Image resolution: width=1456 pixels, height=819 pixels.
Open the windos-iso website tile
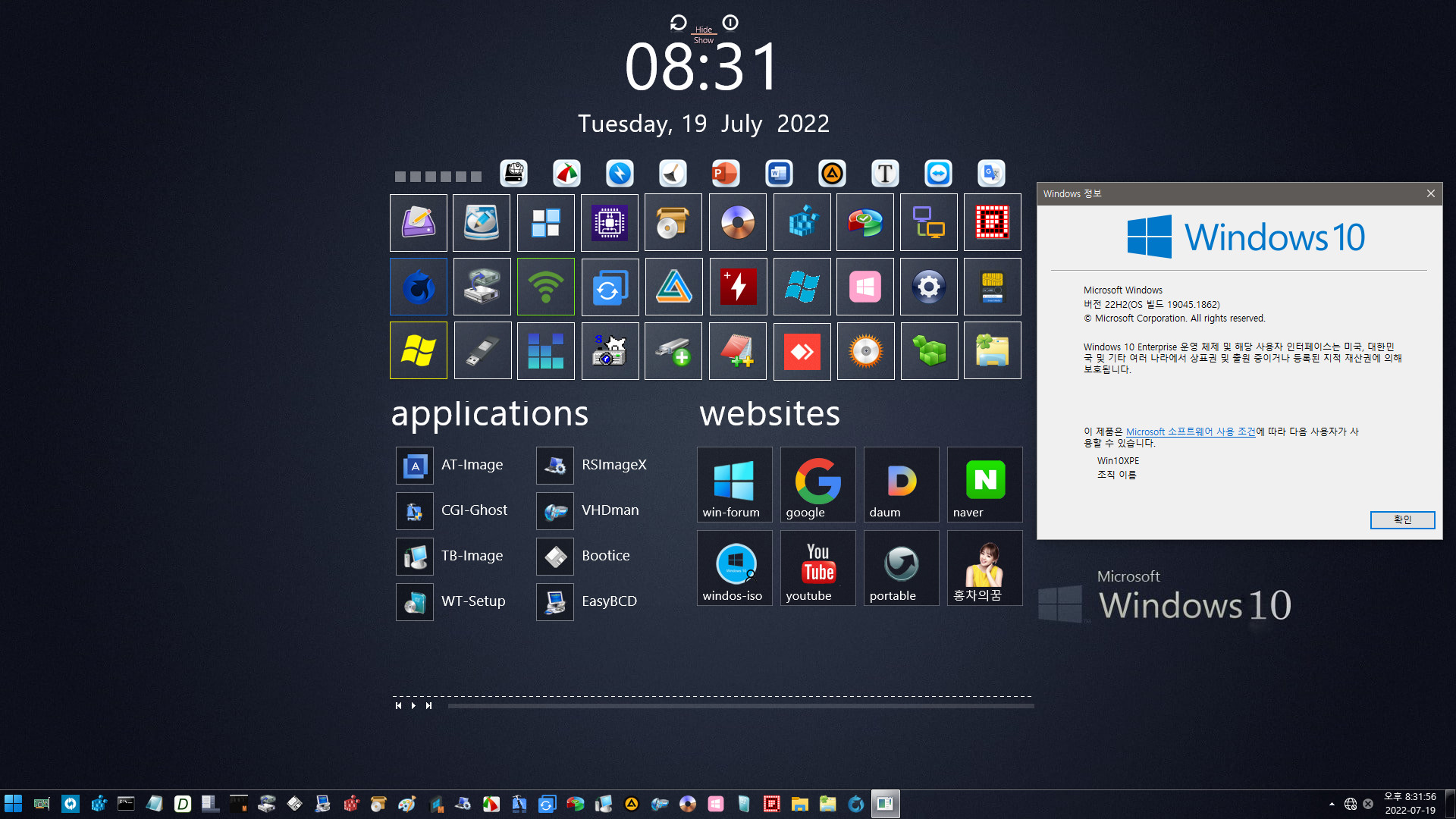[734, 568]
